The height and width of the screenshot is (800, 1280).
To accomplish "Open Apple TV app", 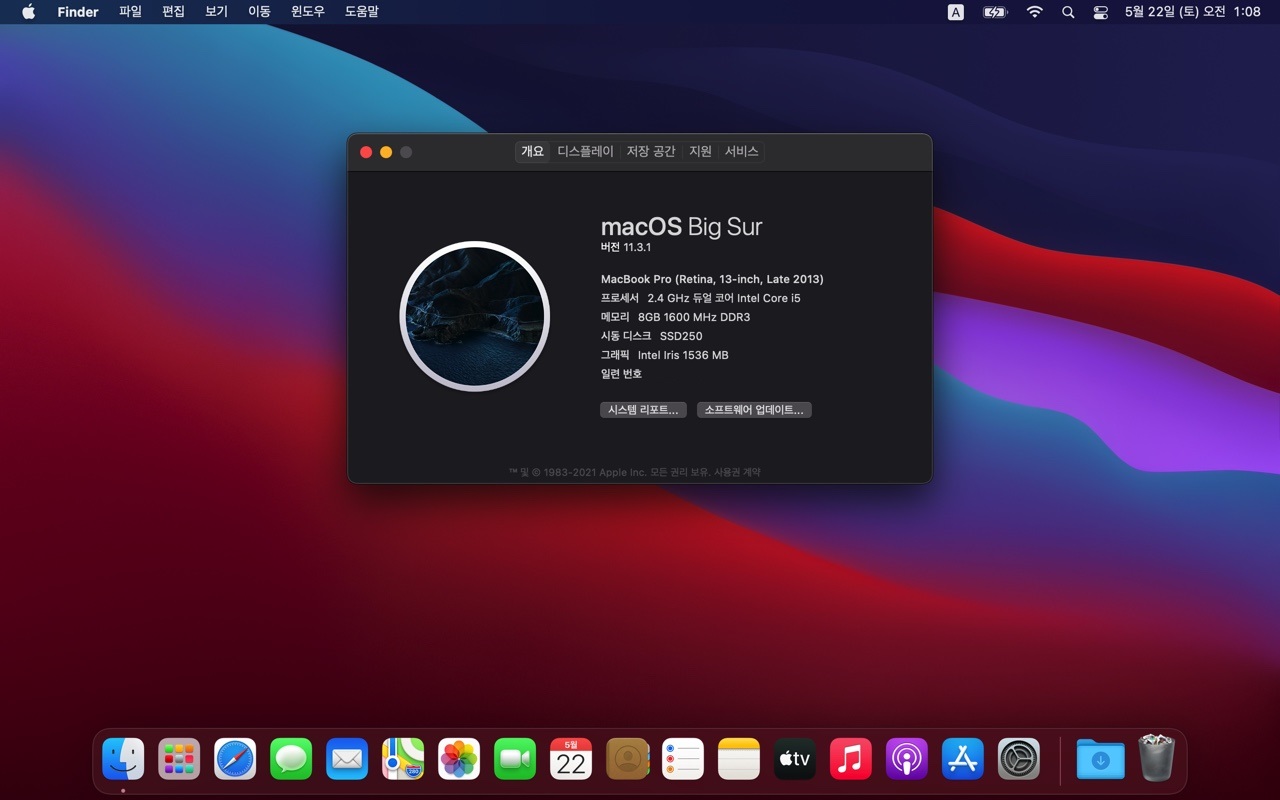I will click(795, 759).
